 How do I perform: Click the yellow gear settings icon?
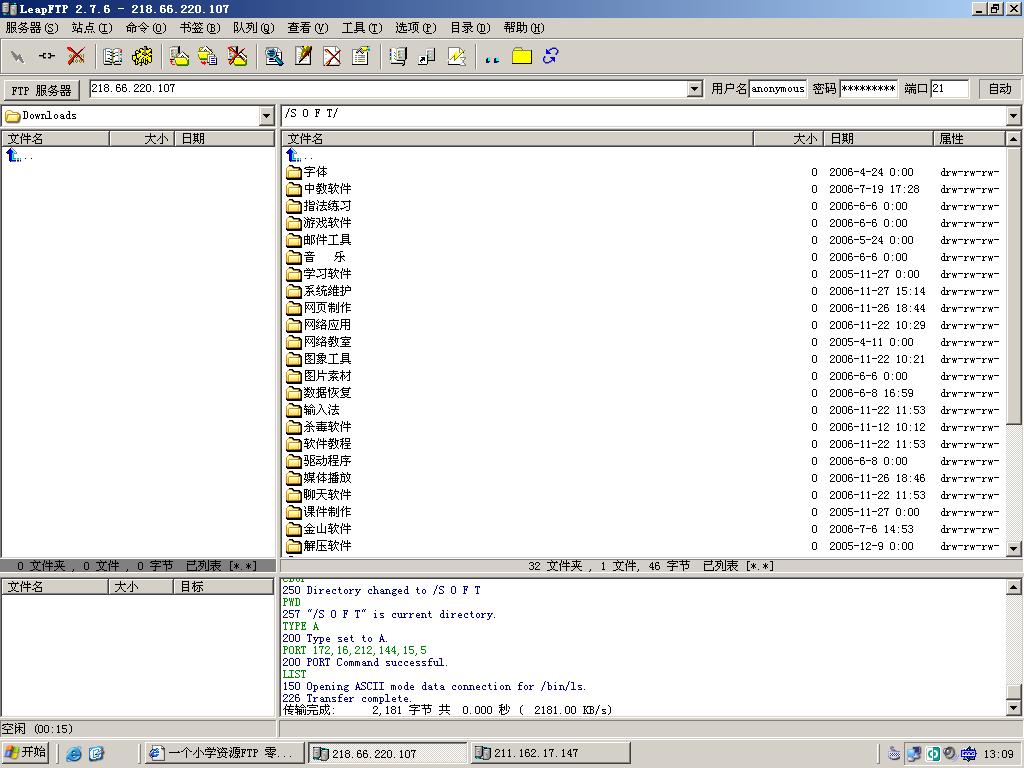point(142,56)
